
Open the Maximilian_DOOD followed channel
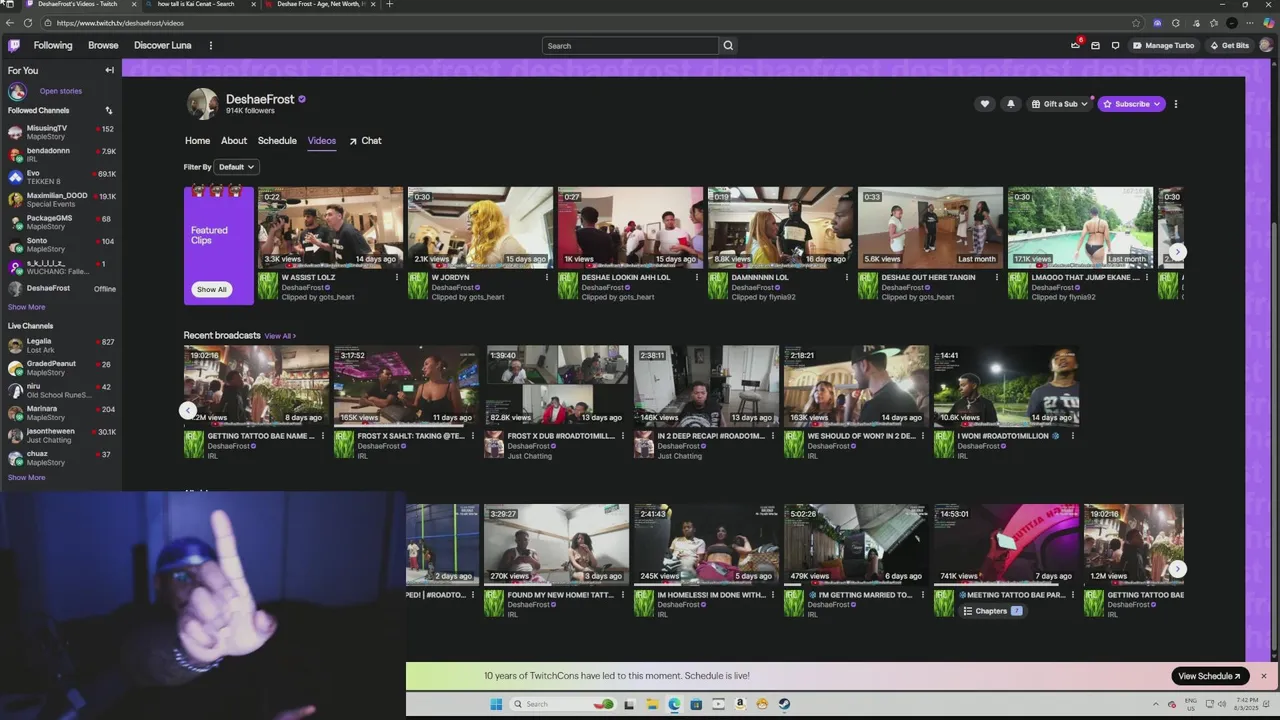(62, 200)
